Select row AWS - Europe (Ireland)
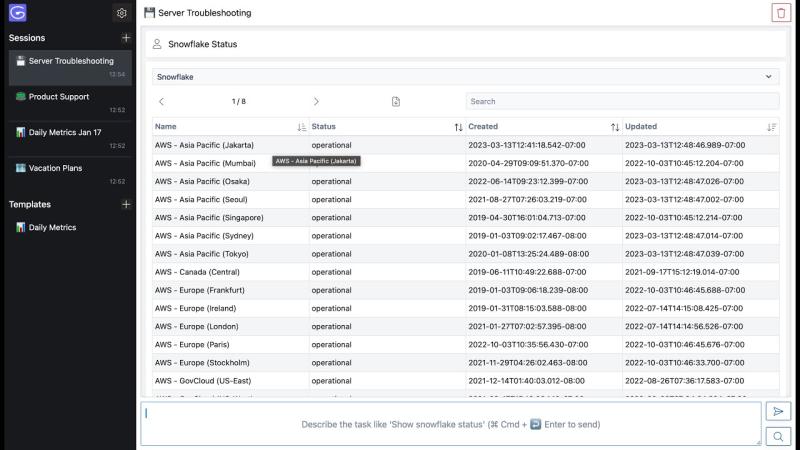The image size is (800, 450). click(465, 308)
